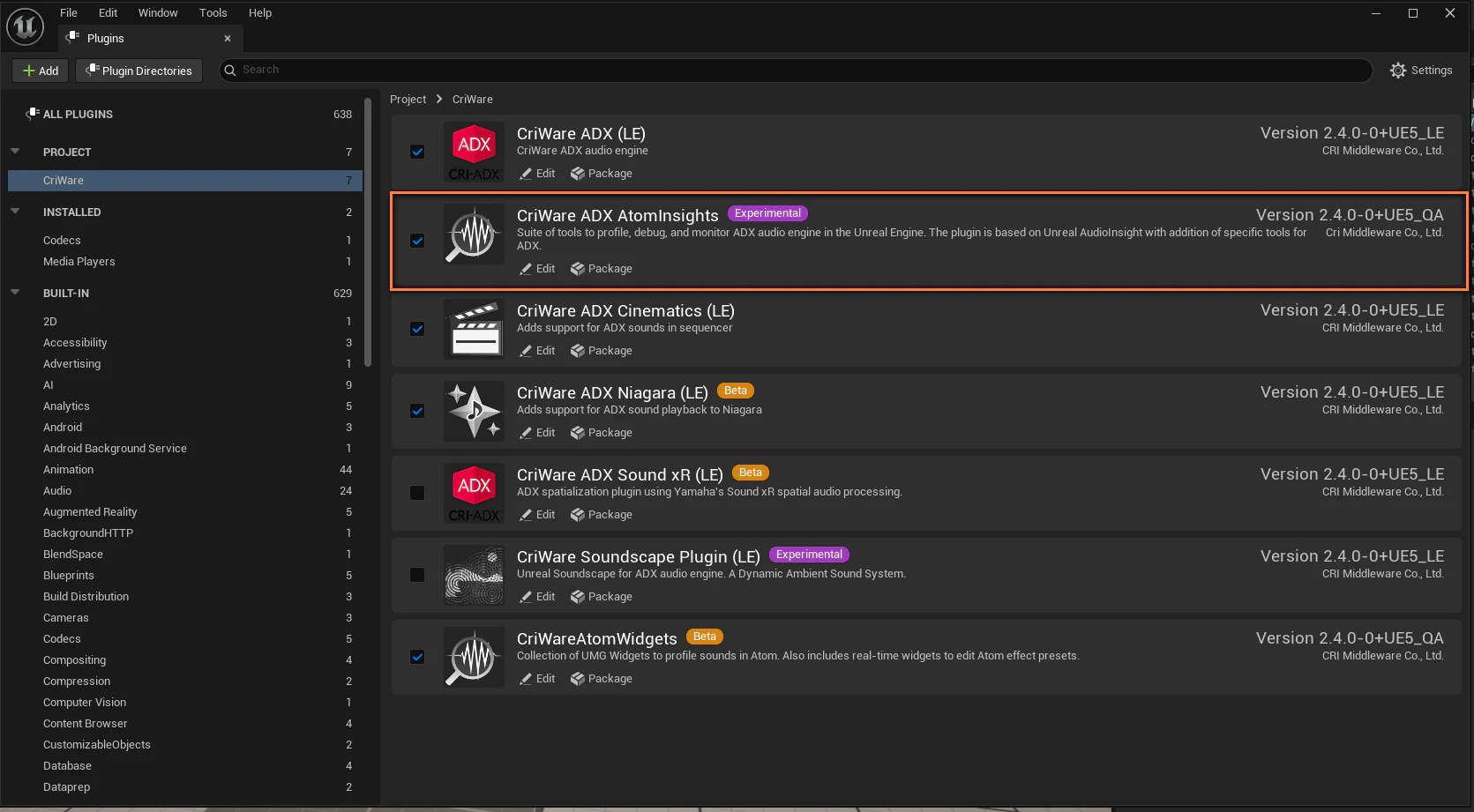Enable the CriWare ADX Sound xR plugin
The width and height of the screenshot is (1474, 812).
(x=417, y=493)
